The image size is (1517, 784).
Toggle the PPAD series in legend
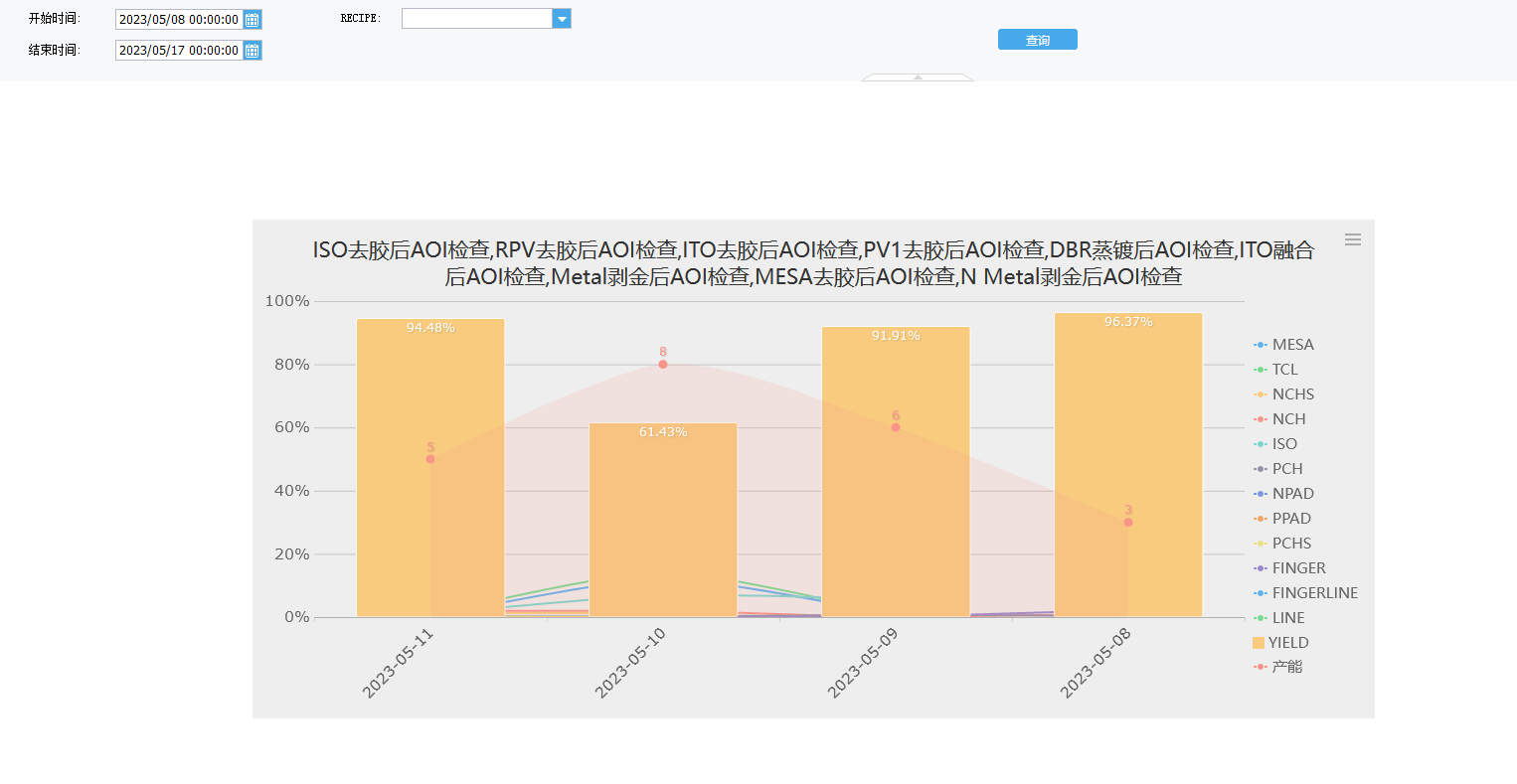coord(1283,519)
